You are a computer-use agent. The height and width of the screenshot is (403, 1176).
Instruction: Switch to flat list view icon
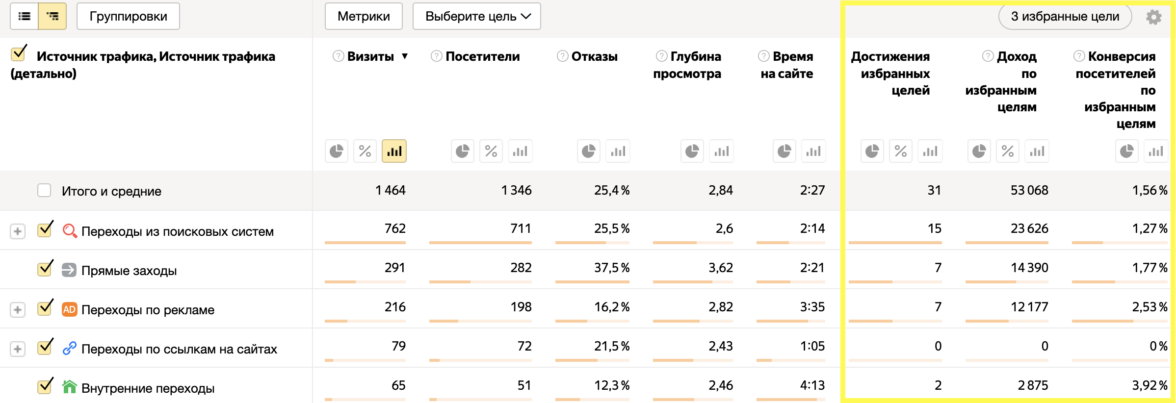click(x=25, y=16)
